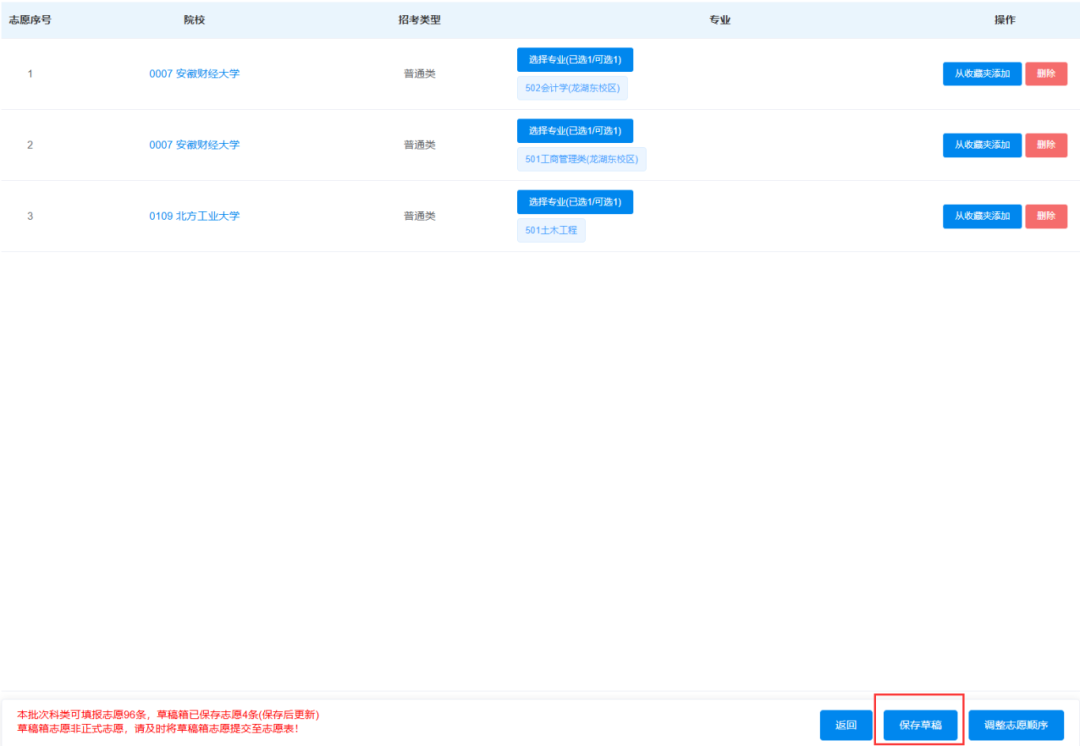Click 从收藏夹添加 in the first row
The width and height of the screenshot is (1080, 746).
[981, 74]
